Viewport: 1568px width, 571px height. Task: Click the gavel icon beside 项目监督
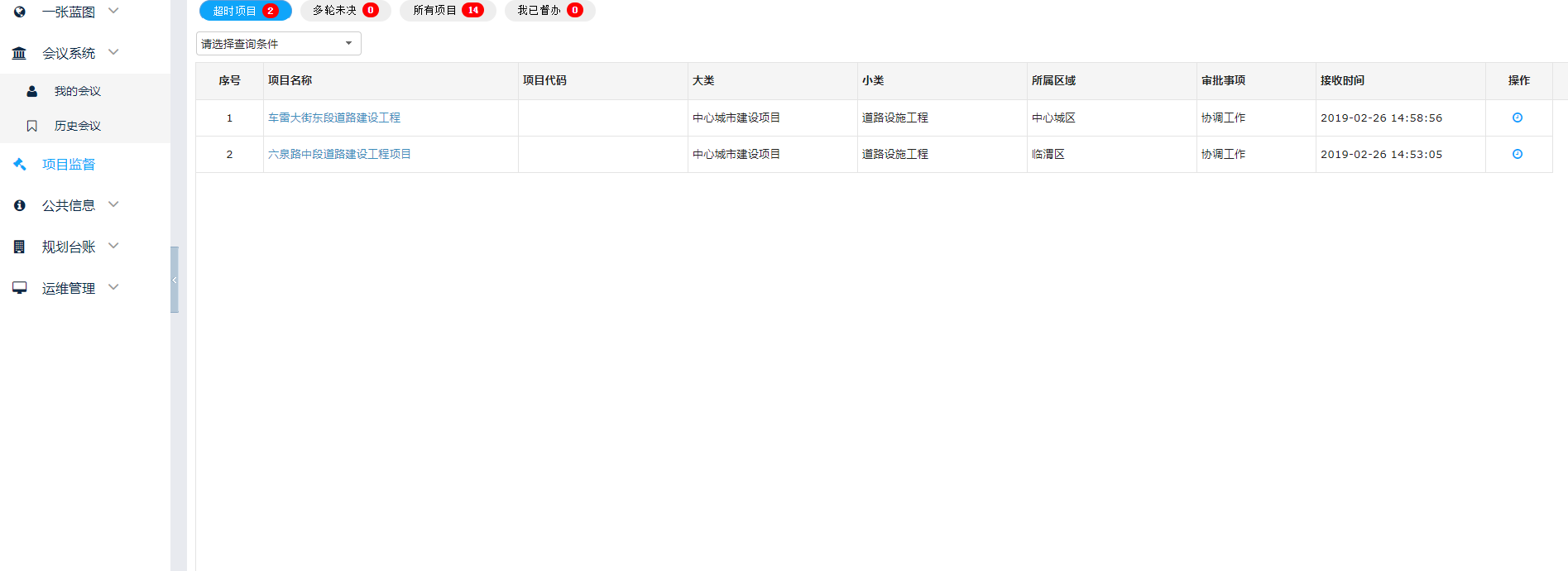(x=20, y=164)
